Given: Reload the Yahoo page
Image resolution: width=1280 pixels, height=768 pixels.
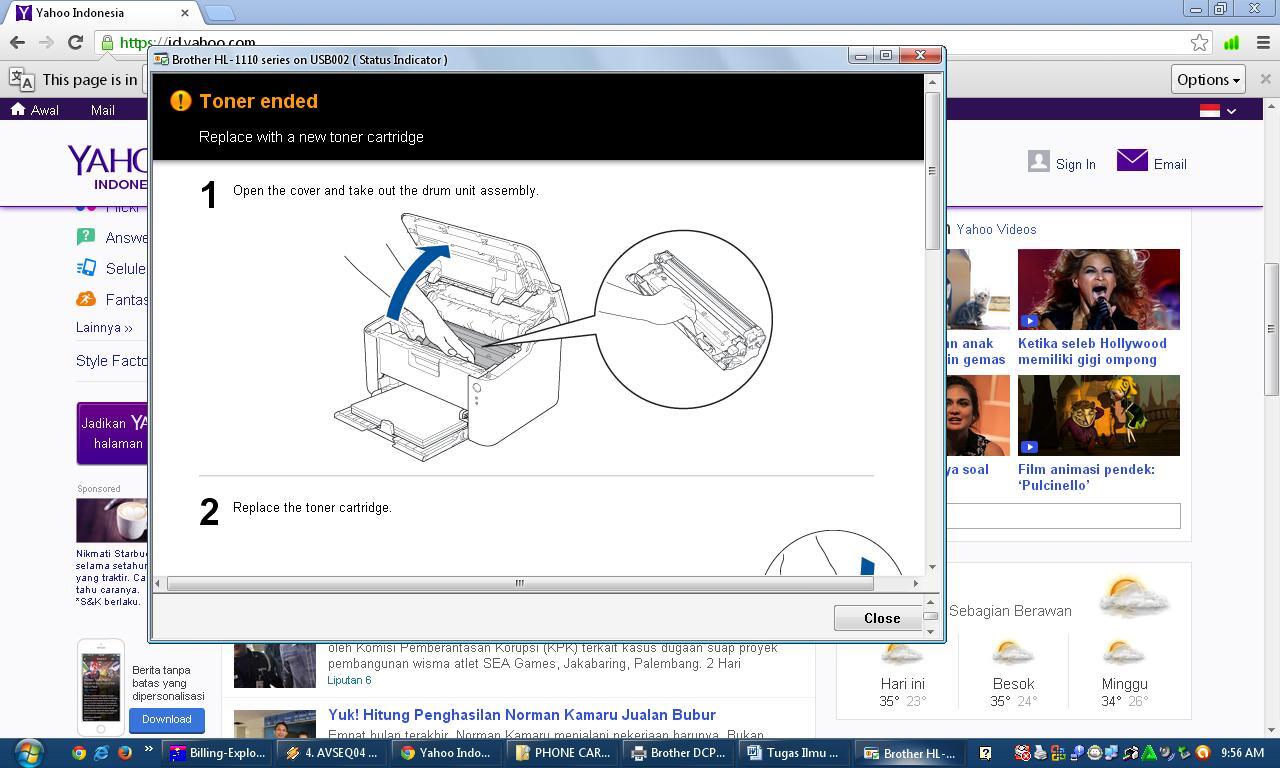Looking at the screenshot, I should [x=75, y=42].
